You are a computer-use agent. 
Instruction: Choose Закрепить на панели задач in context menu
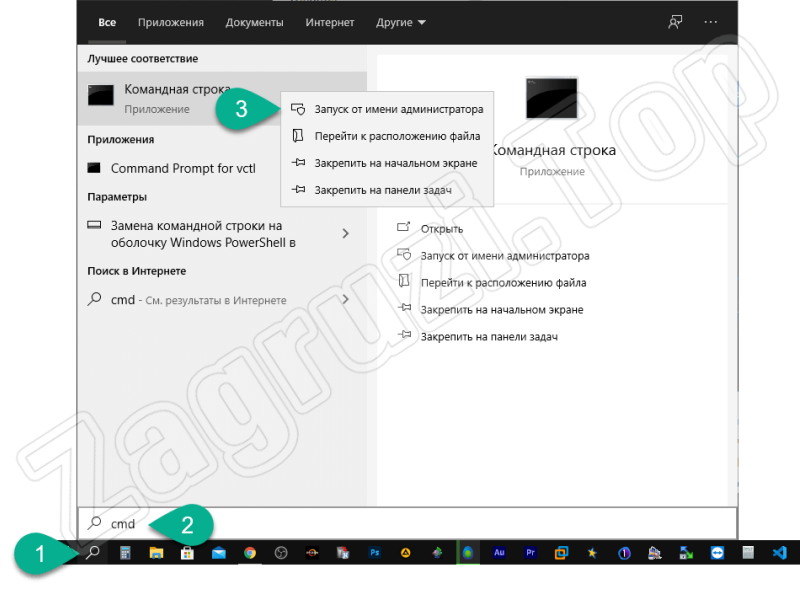(382, 189)
